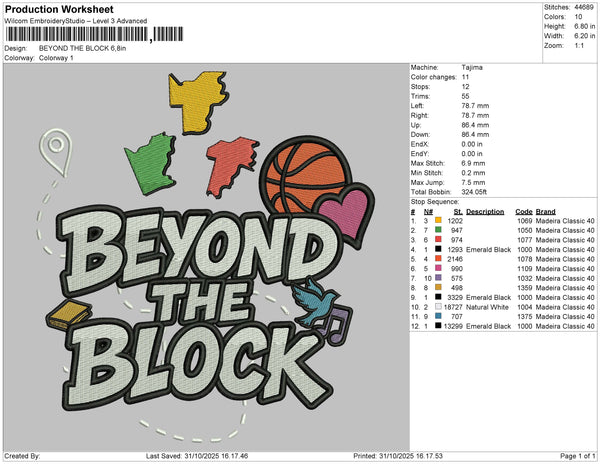Click the Stitches value 44689

point(584,7)
